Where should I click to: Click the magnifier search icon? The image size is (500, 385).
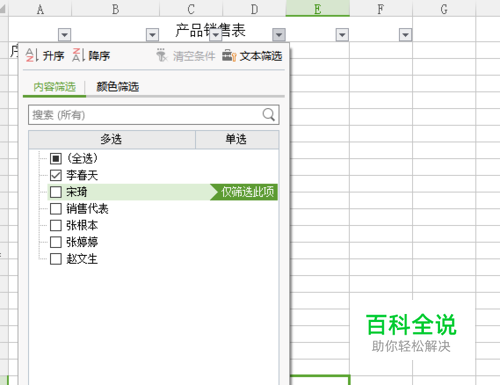click(x=269, y=115)
